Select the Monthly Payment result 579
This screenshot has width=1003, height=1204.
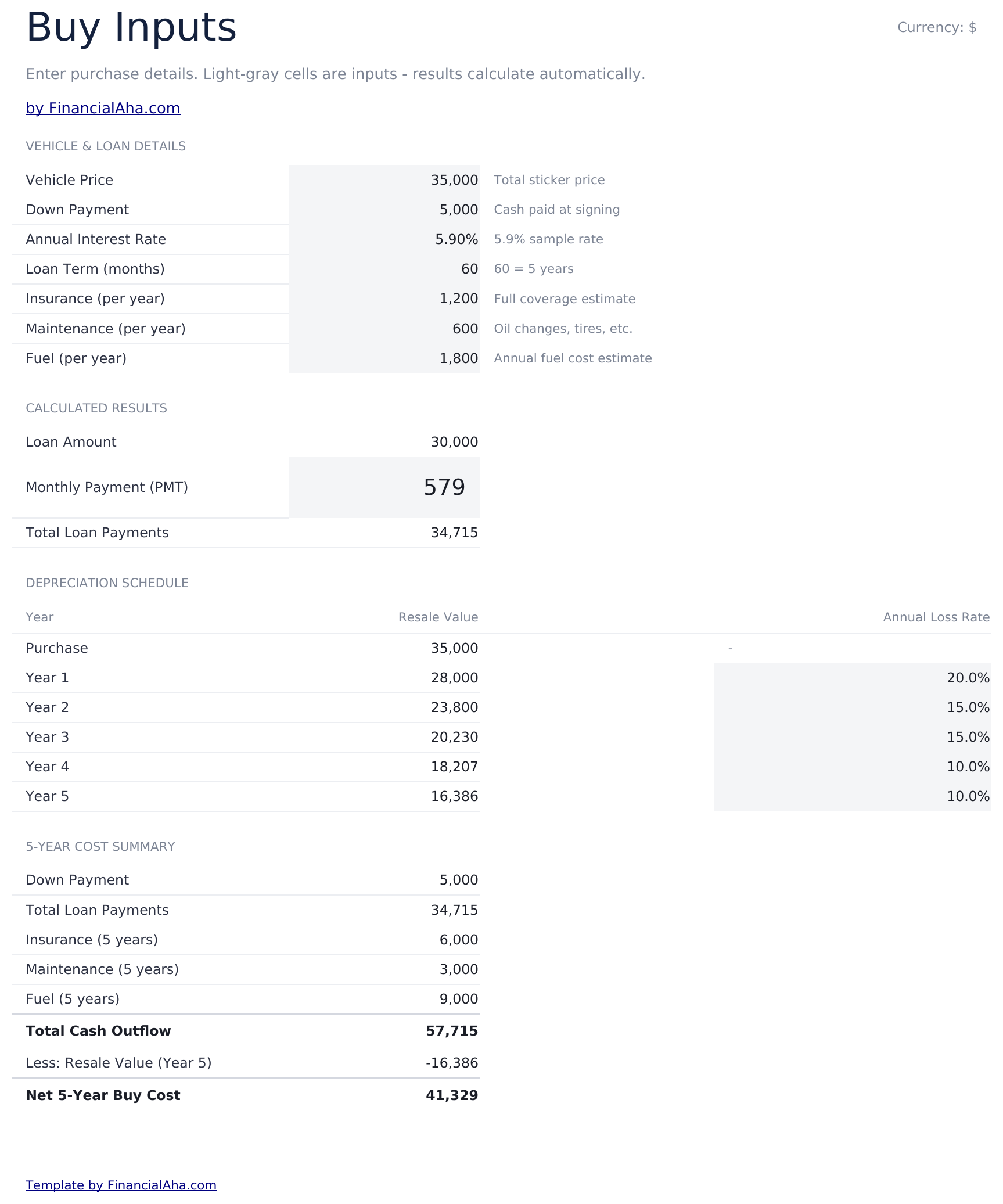pyautogui.click(x=384, y=487)
